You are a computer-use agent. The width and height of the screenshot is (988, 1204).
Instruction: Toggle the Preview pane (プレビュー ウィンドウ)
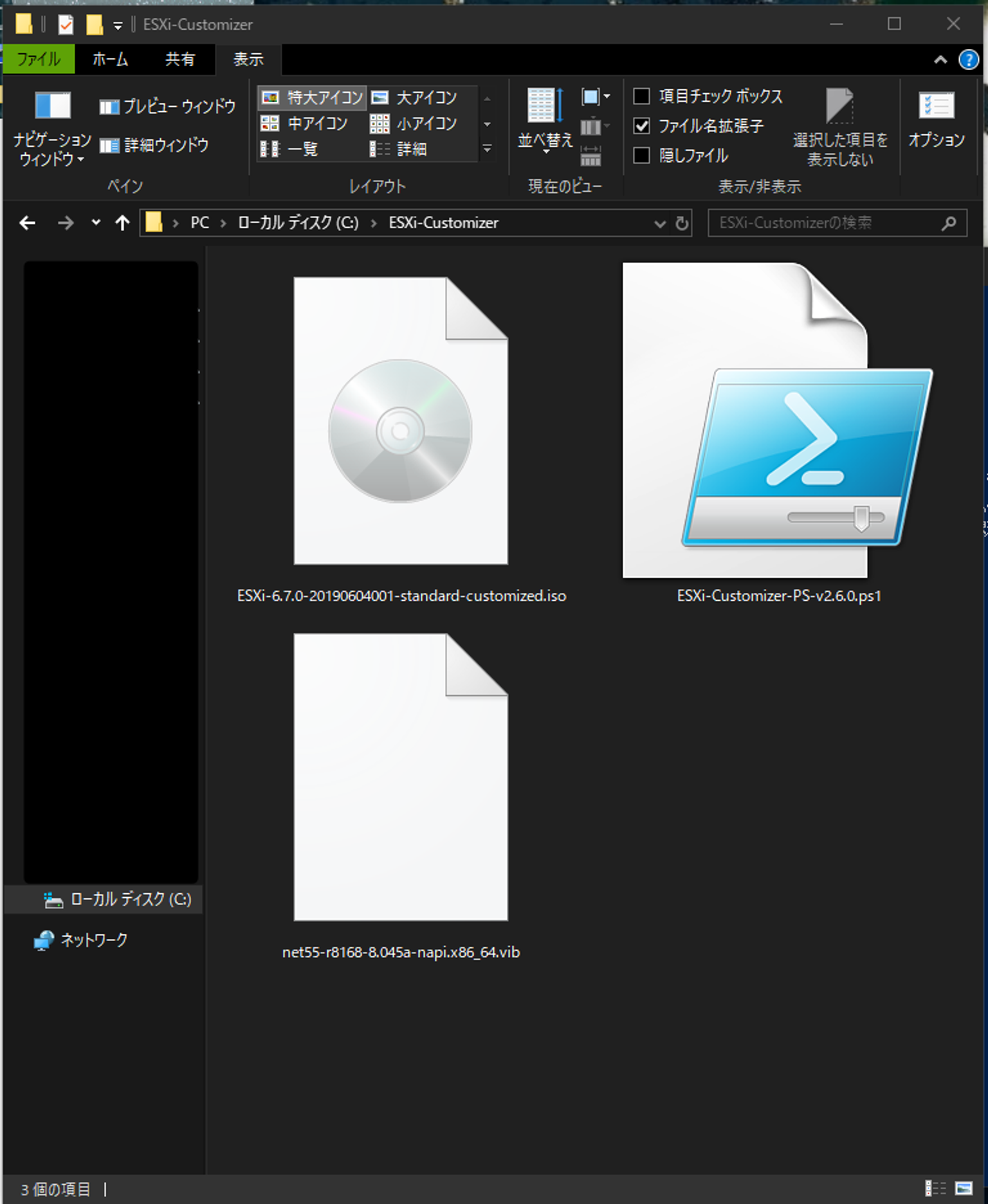167,106
